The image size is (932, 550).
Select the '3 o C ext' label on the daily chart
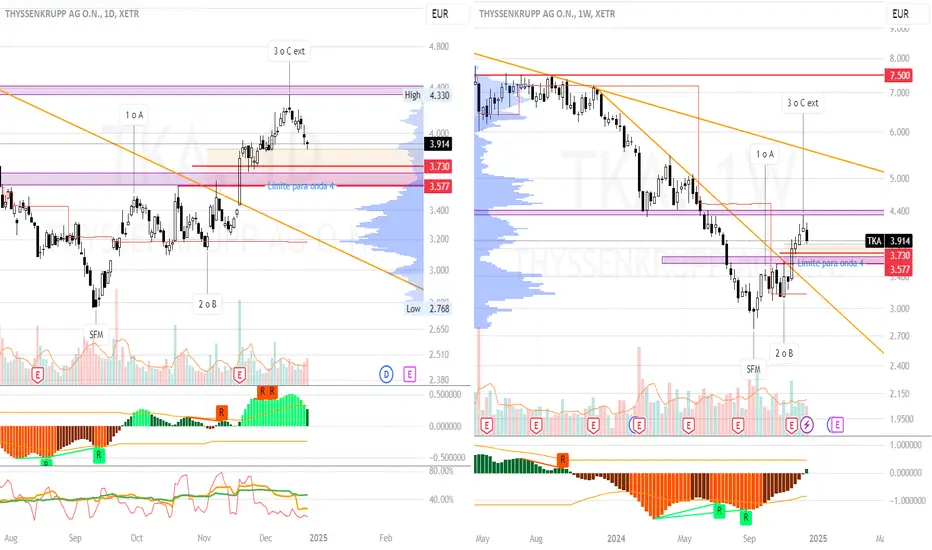289,51
